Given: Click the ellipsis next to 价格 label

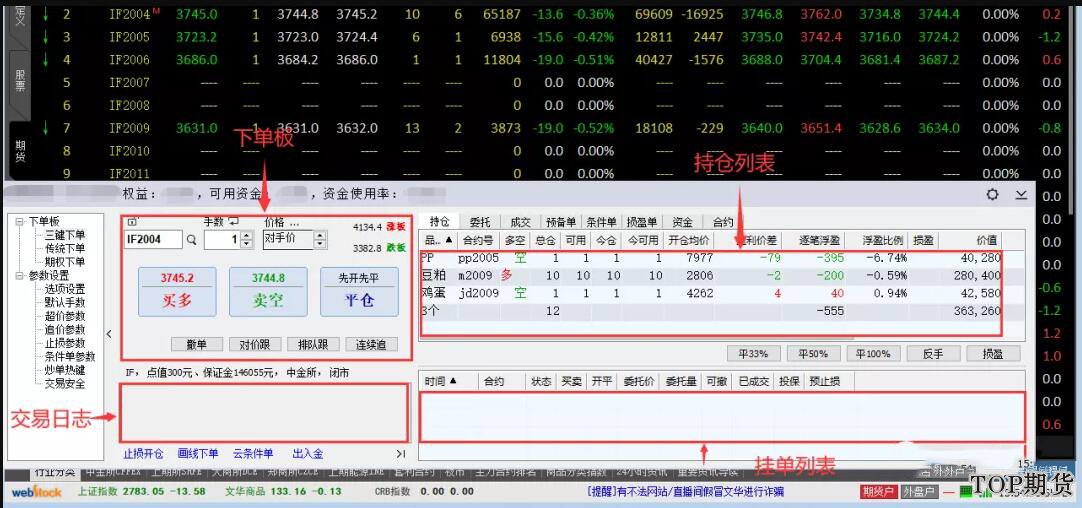Looking at the screenshot, I should click(x=293, y=222).
